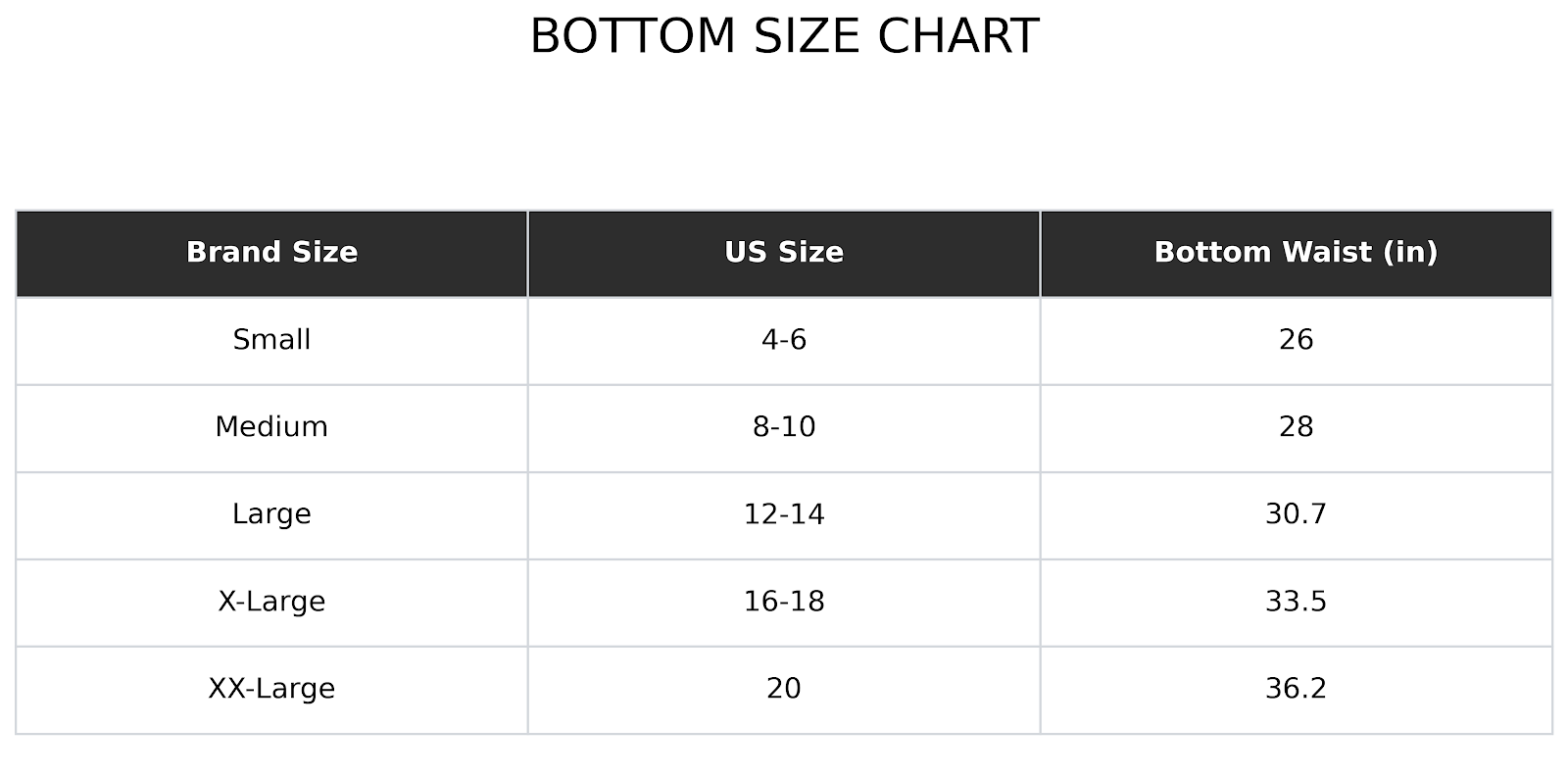Click the US size 20 cell
The width and height of the screenshot is (1568, 776).
784,689
